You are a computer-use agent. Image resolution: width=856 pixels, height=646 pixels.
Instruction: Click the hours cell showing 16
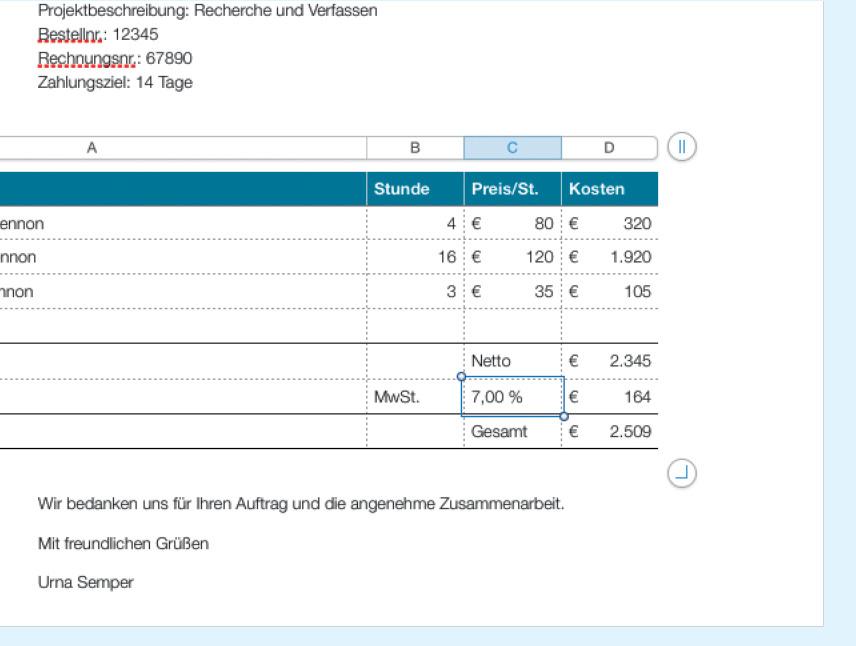pos(415,257)
